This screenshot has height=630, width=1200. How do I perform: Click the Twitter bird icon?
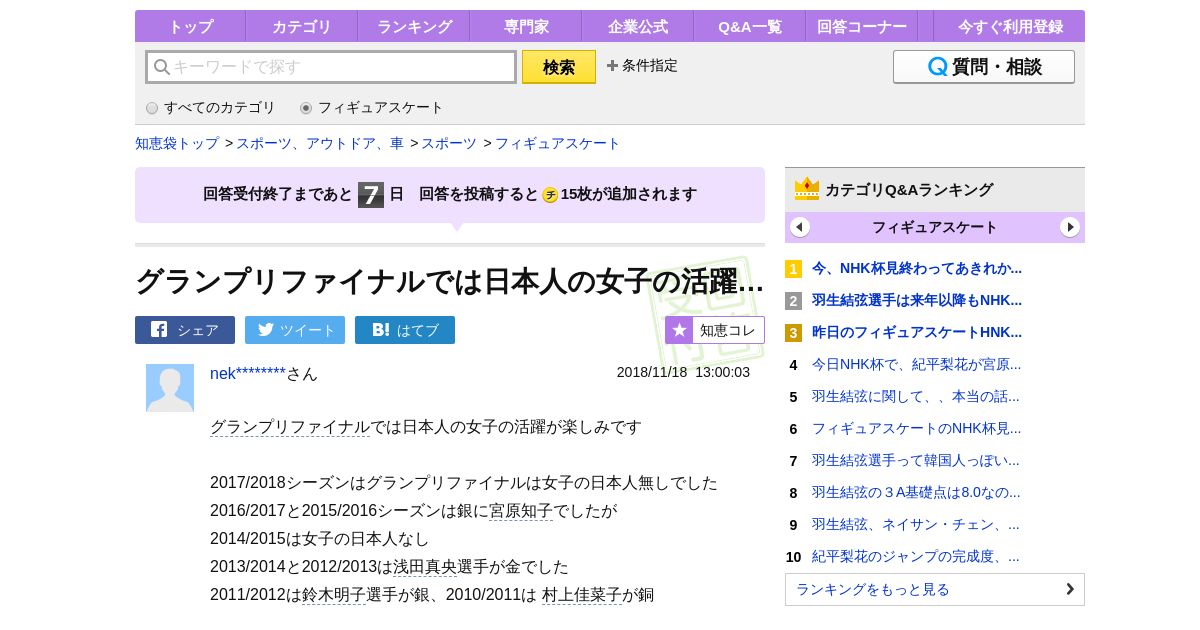(265, 329)
